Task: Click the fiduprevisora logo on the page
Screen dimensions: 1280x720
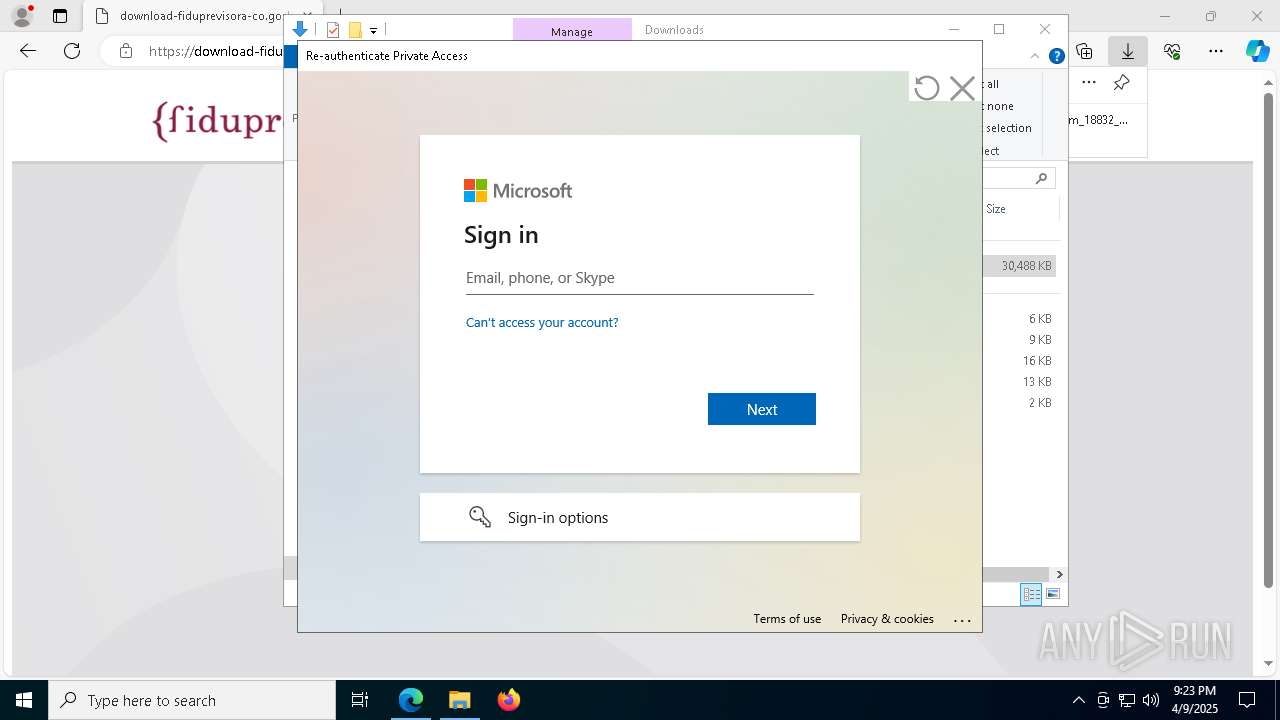Action: point(217,121)
